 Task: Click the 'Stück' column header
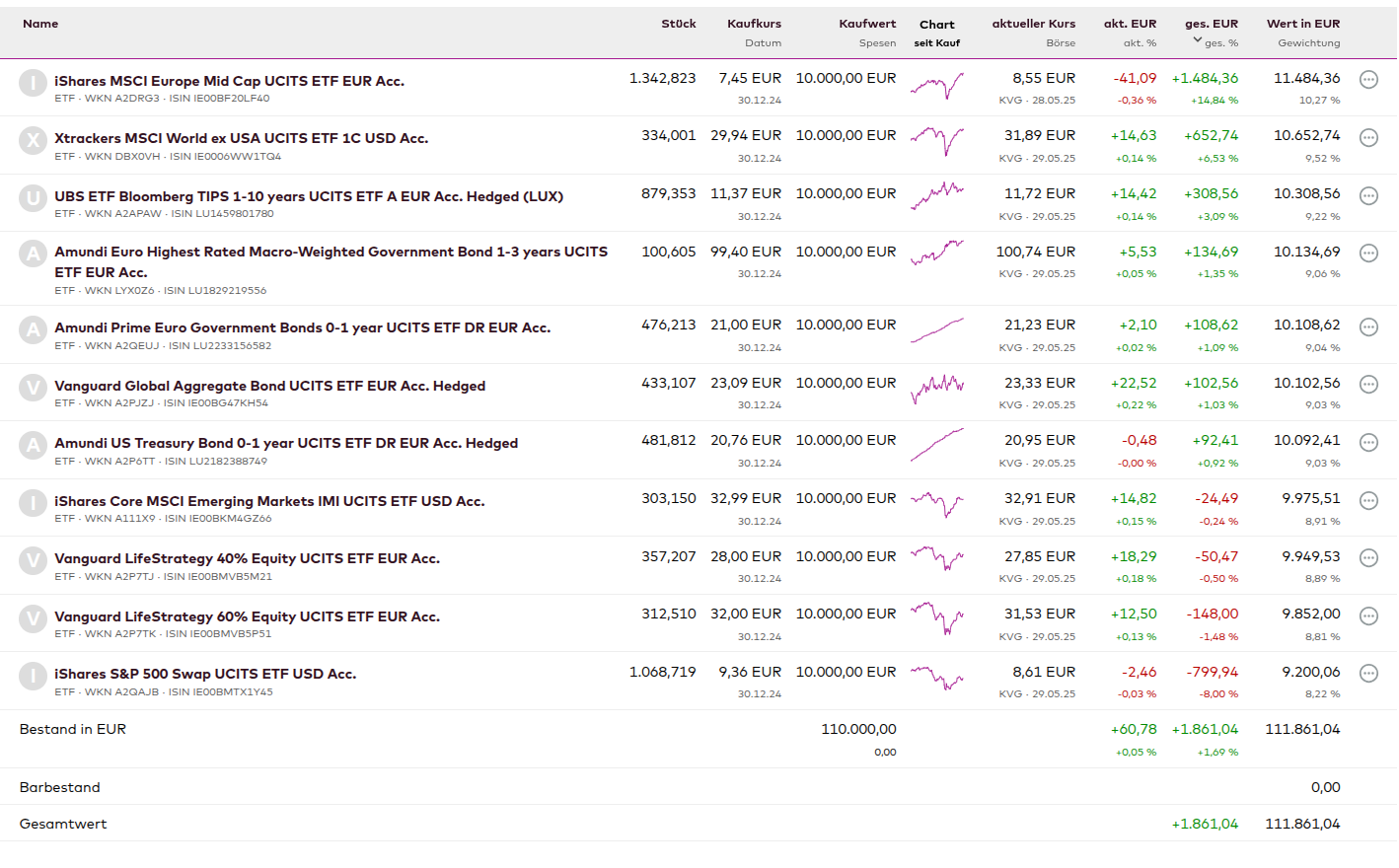pos(678,24)
